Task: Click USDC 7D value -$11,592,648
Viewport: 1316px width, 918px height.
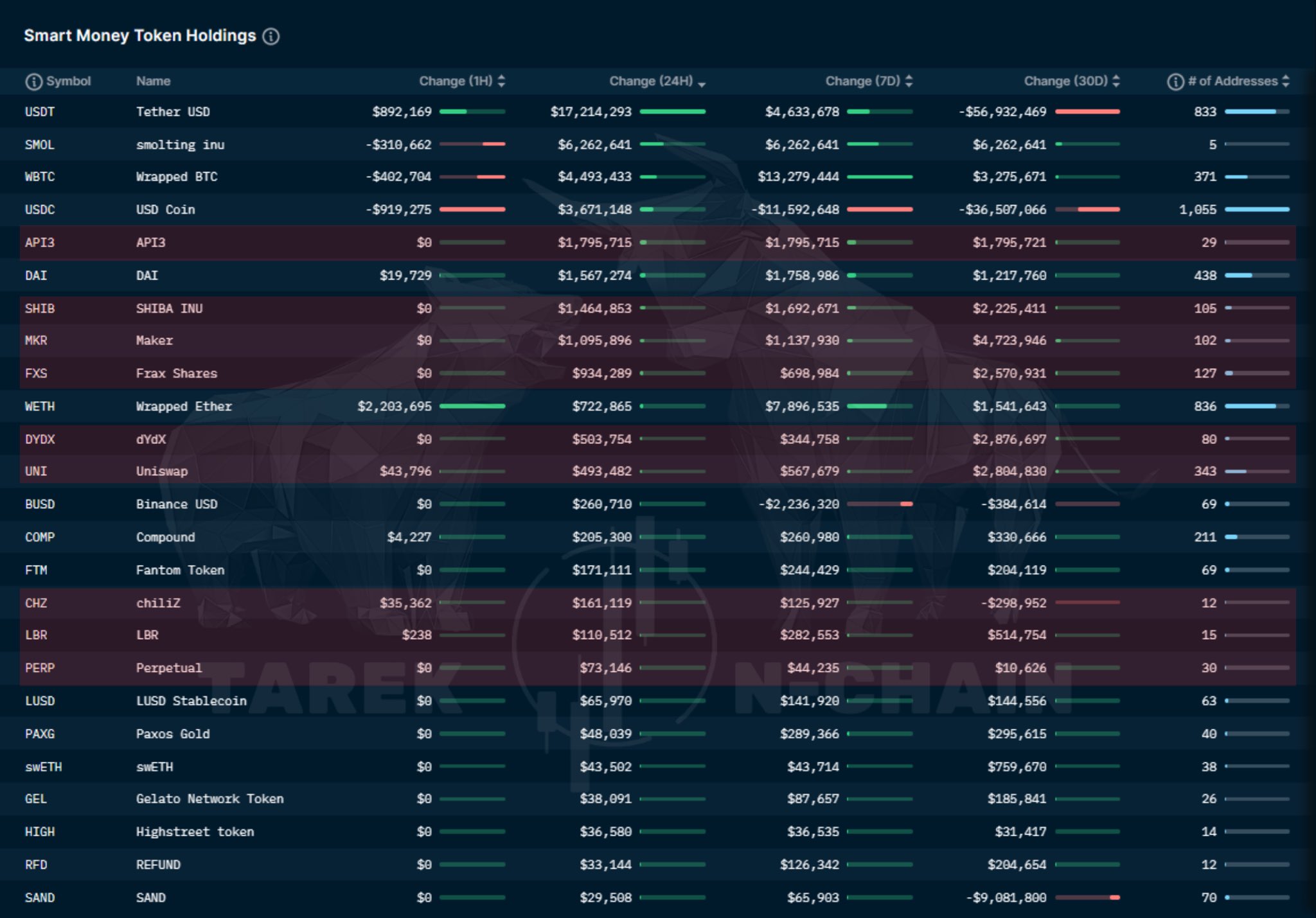Action: point(796,209)
